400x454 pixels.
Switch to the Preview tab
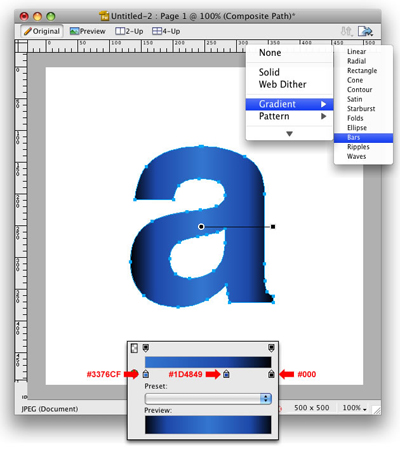pyautogui.click(x=88, y=31)
